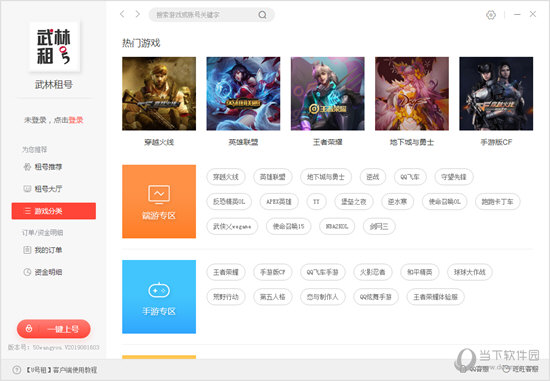This screenshot has height=381, width=550.
Task: Select the 第五人格 tag
Action: tap(273, 297)
